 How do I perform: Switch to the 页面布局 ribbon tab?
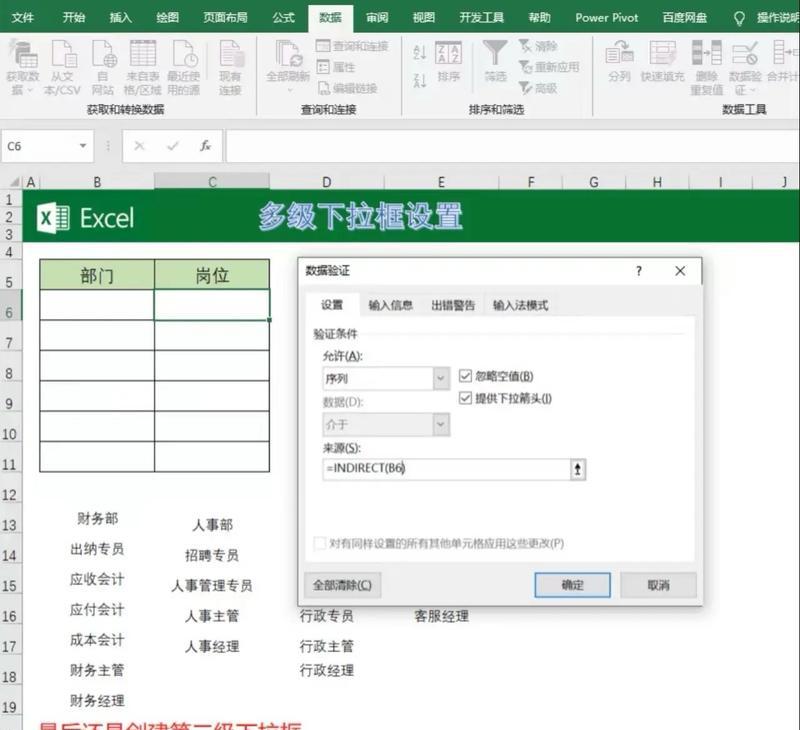coord(225,18)
